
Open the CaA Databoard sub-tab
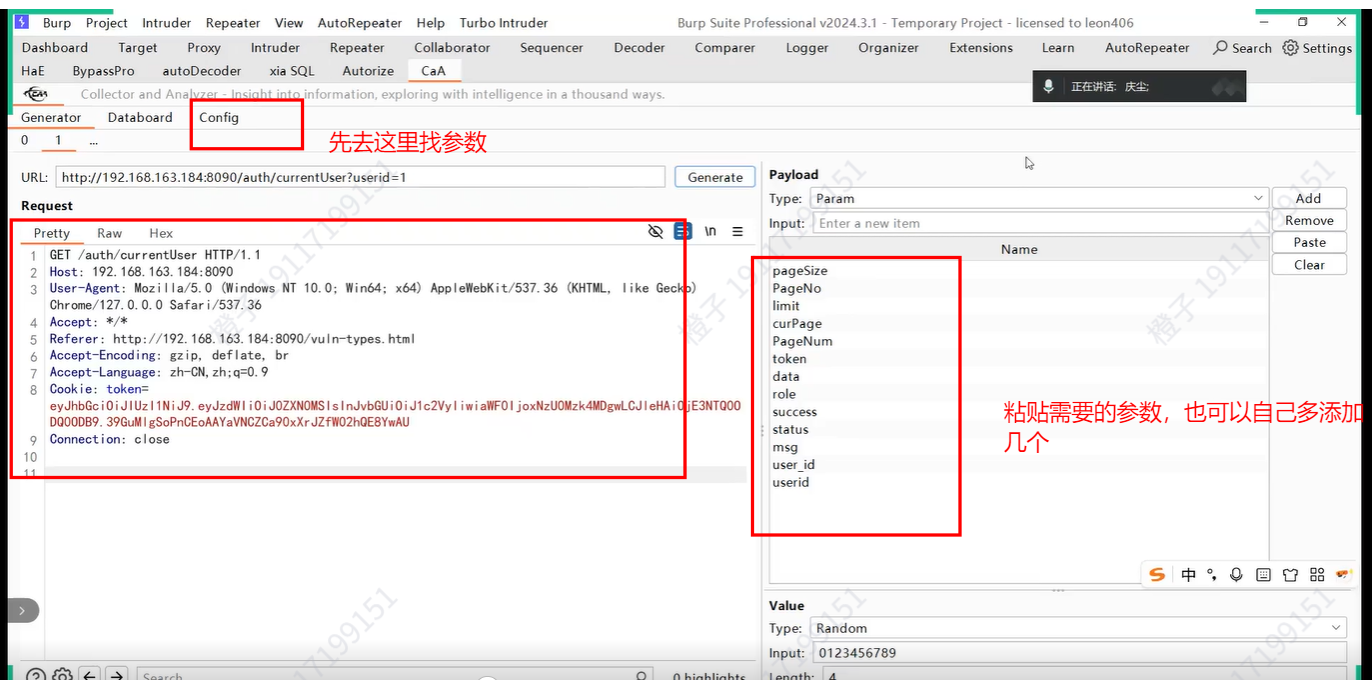click(x=140, y=117)
